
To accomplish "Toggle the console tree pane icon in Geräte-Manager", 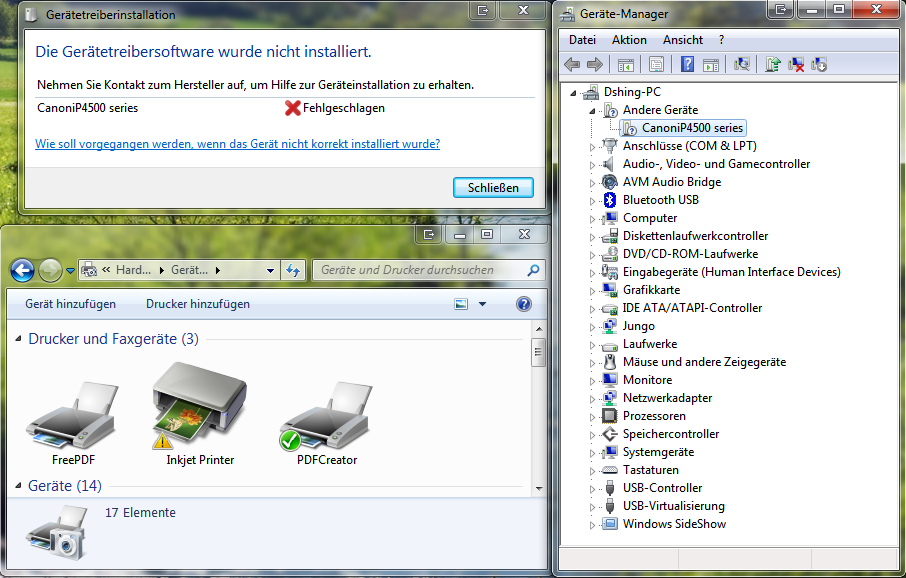I will point(626,64).
